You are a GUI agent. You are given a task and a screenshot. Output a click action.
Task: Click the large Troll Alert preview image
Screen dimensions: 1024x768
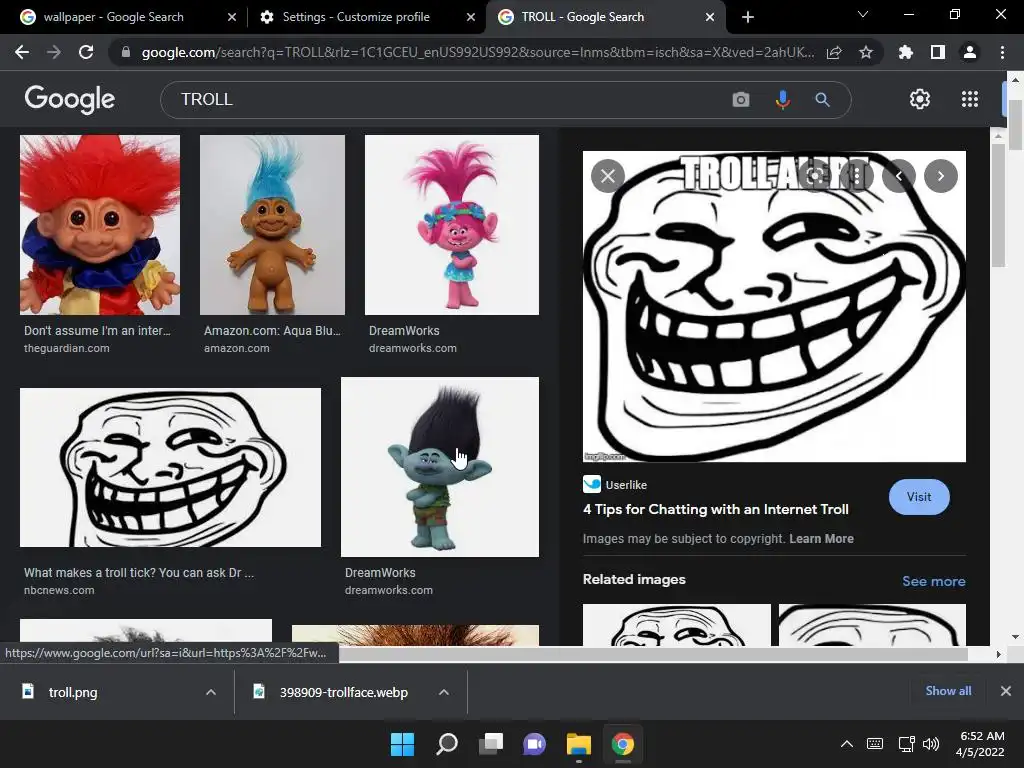(x=774, y=306)
